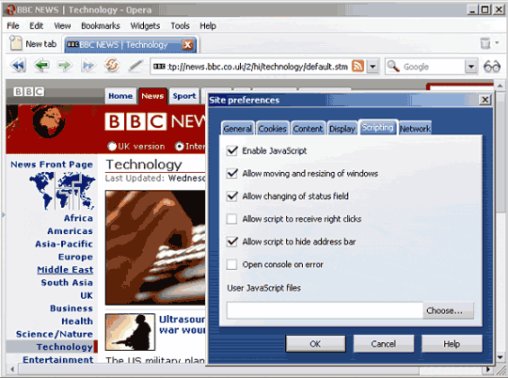Click the wand (pencil) toolbar icon
The width and height of the screenshot is (508, 378).
click(x=136, y=66)
